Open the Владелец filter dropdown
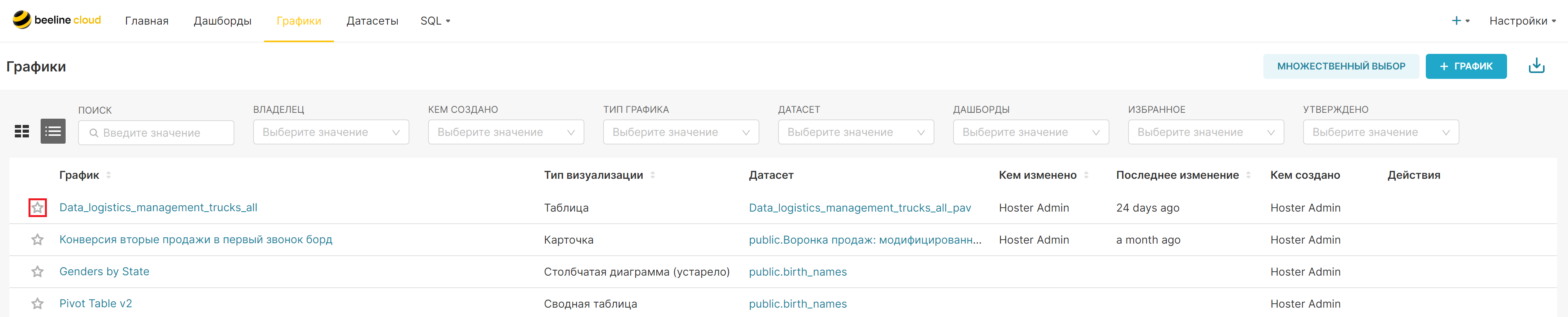The image size is (1568, 317). [331, 132]
